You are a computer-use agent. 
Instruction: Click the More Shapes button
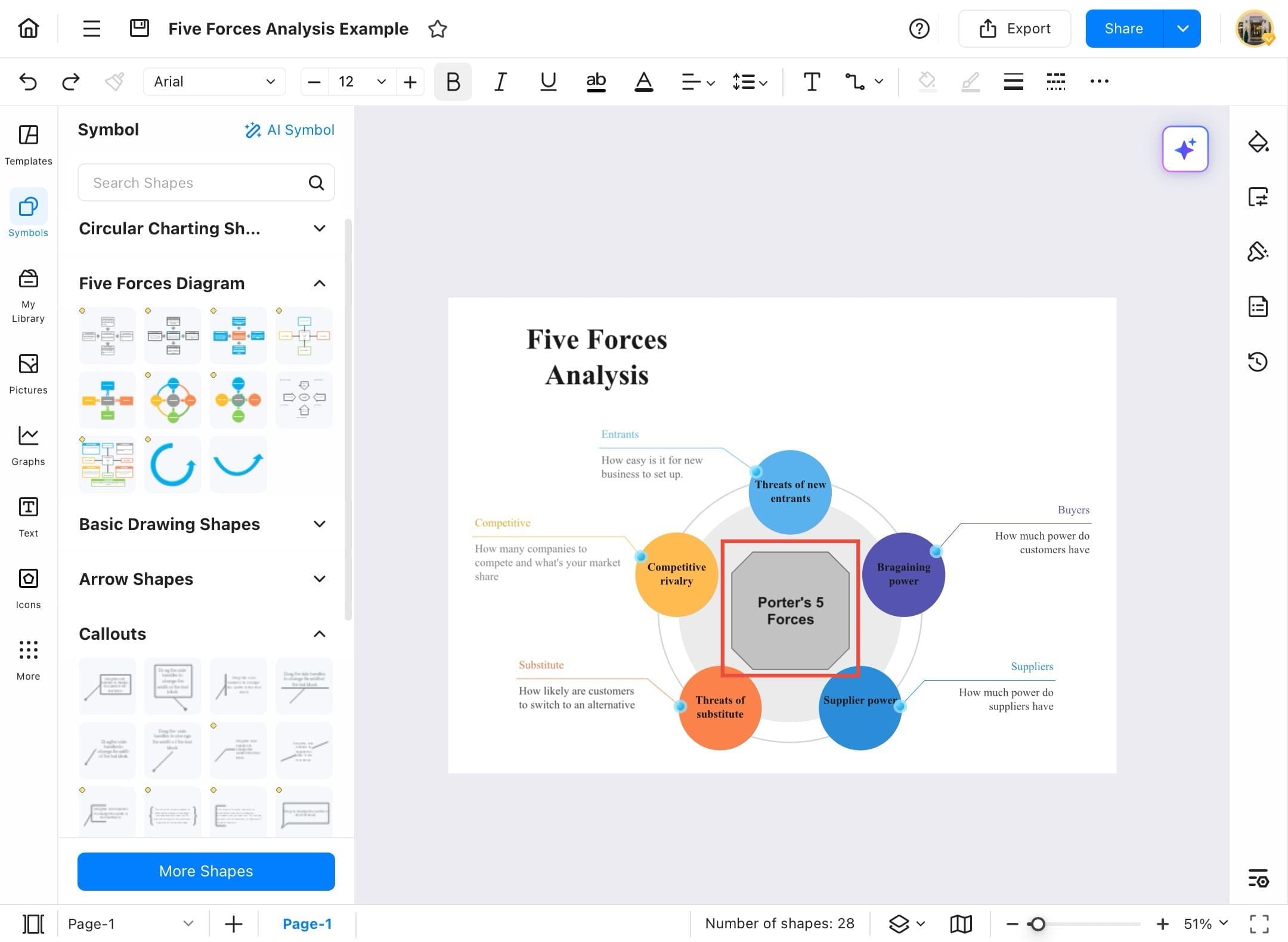coord(206,871)
